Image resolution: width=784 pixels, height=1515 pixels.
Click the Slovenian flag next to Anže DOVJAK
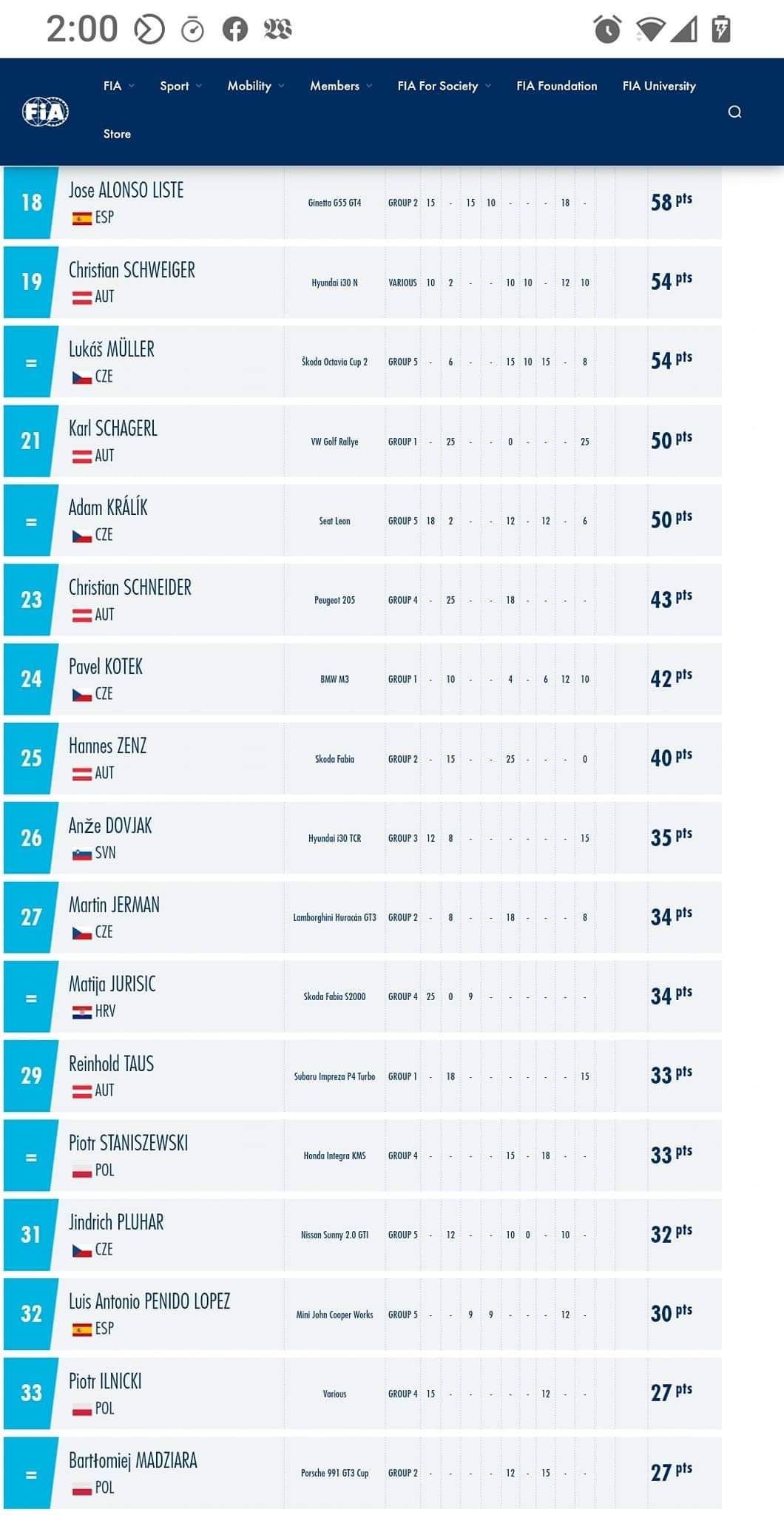[x=81, y=854]
